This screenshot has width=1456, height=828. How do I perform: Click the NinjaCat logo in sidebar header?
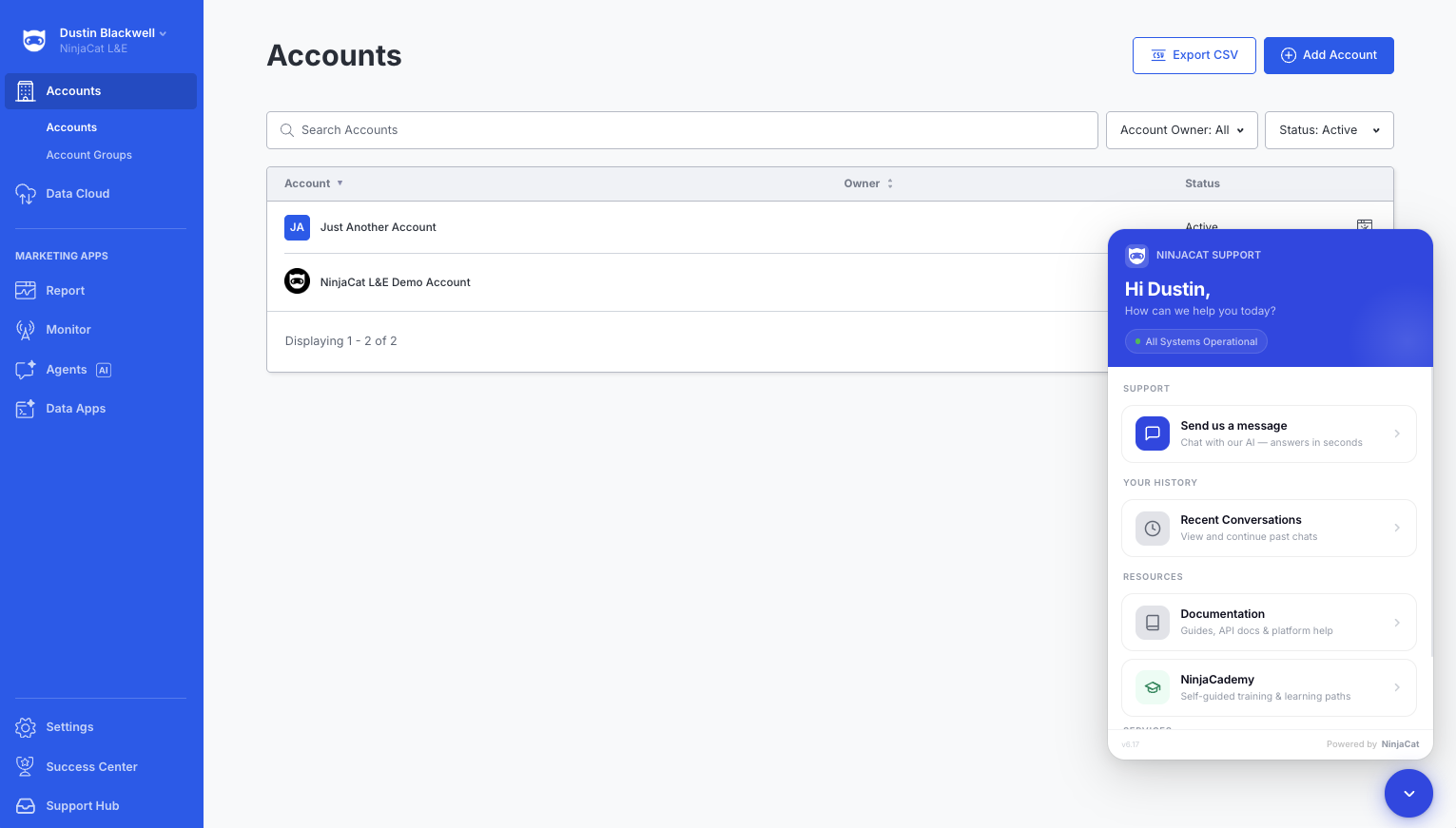34,40
